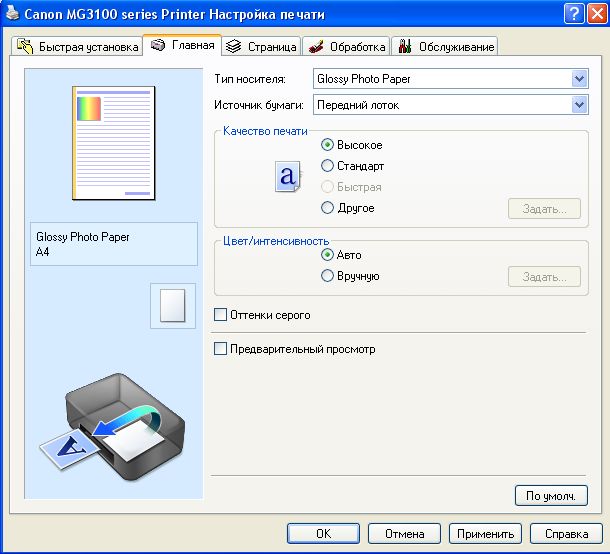This screenshot has height=554, width=610.
Task: Switch to the Обработка tab
Action: [346, 47]
